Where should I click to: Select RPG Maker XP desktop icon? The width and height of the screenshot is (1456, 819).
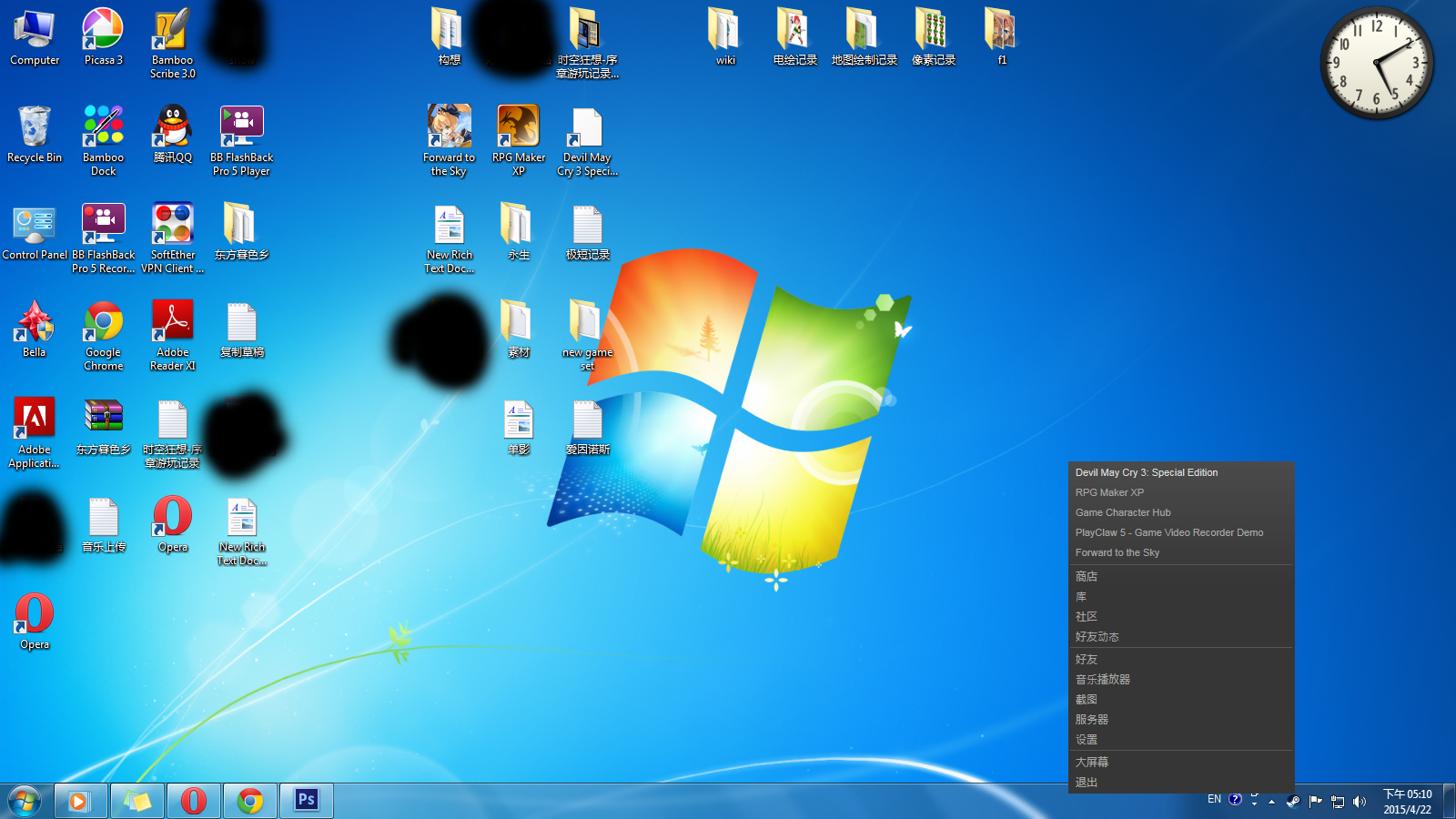coord(518,140)
